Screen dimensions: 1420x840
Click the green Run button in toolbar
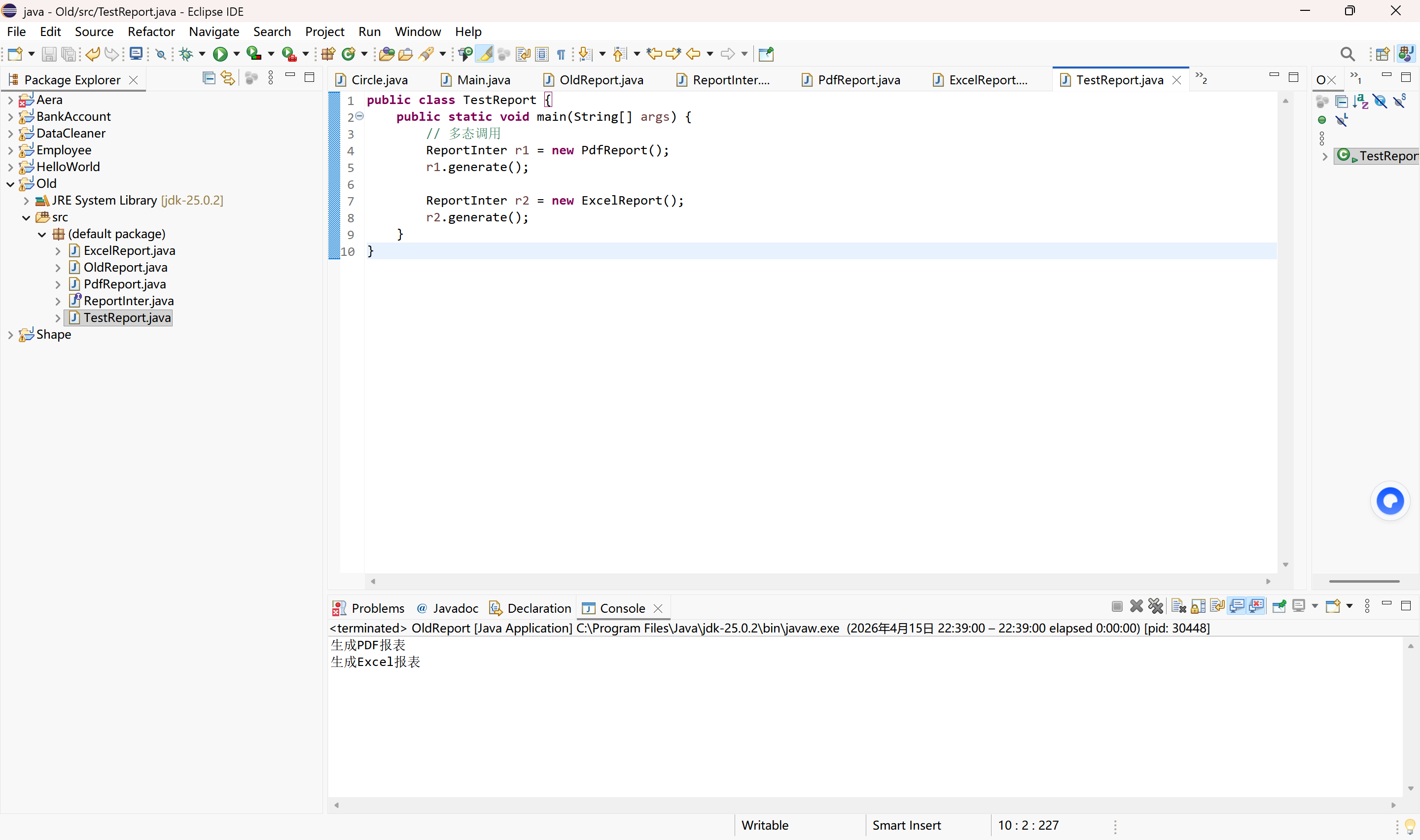(x=219, y=54)
